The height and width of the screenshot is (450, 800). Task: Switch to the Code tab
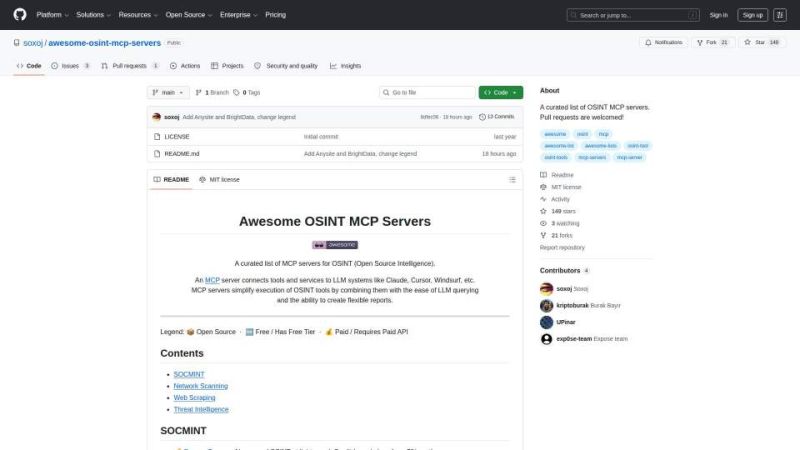click(x=29, y=66)
